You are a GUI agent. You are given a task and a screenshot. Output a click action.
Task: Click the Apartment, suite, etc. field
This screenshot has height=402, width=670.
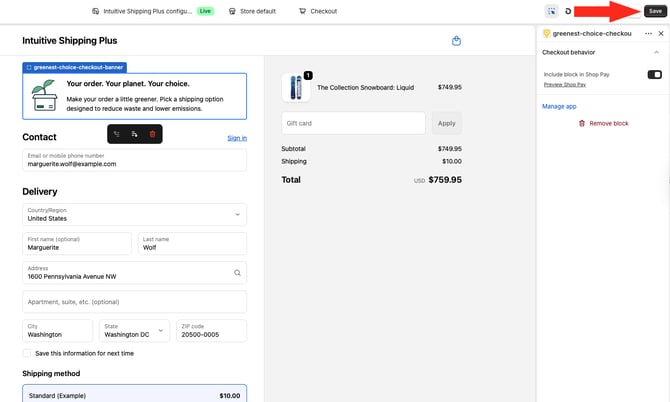point(135,302)
